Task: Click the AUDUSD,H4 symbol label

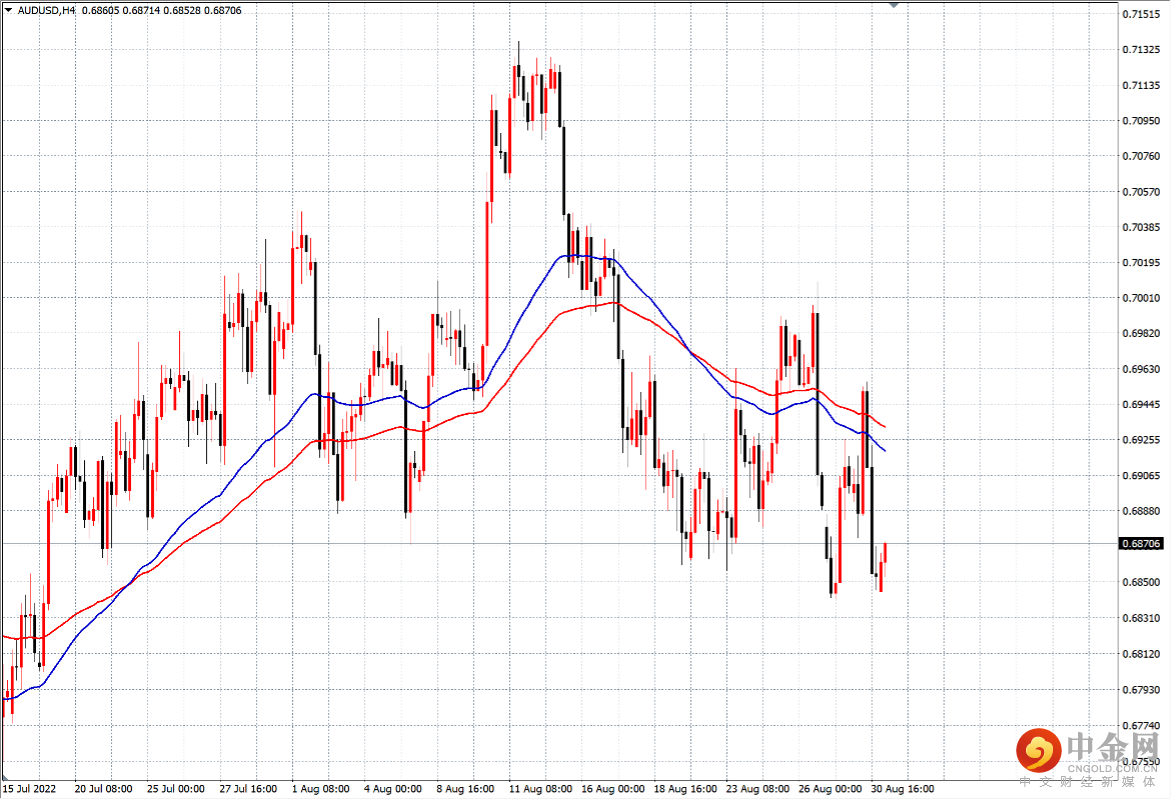Action: (46, 10)
